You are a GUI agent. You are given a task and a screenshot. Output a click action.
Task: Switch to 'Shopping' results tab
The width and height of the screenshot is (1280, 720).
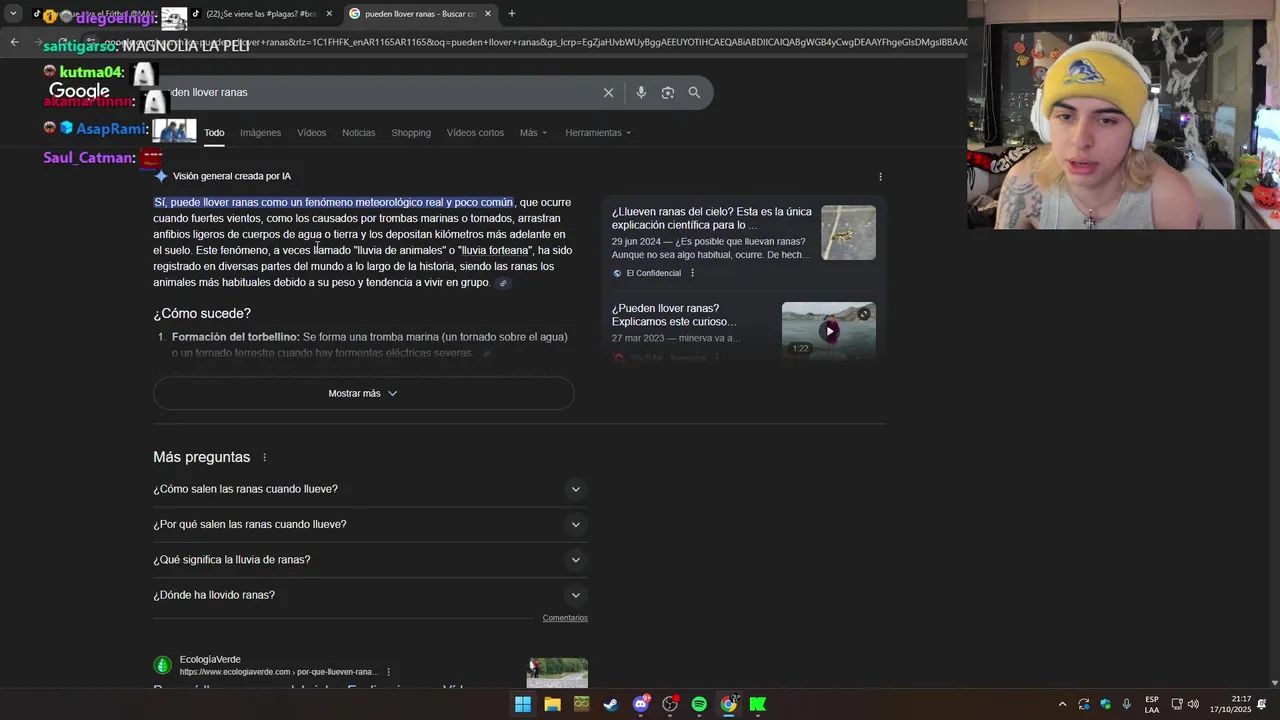(411, 133)
